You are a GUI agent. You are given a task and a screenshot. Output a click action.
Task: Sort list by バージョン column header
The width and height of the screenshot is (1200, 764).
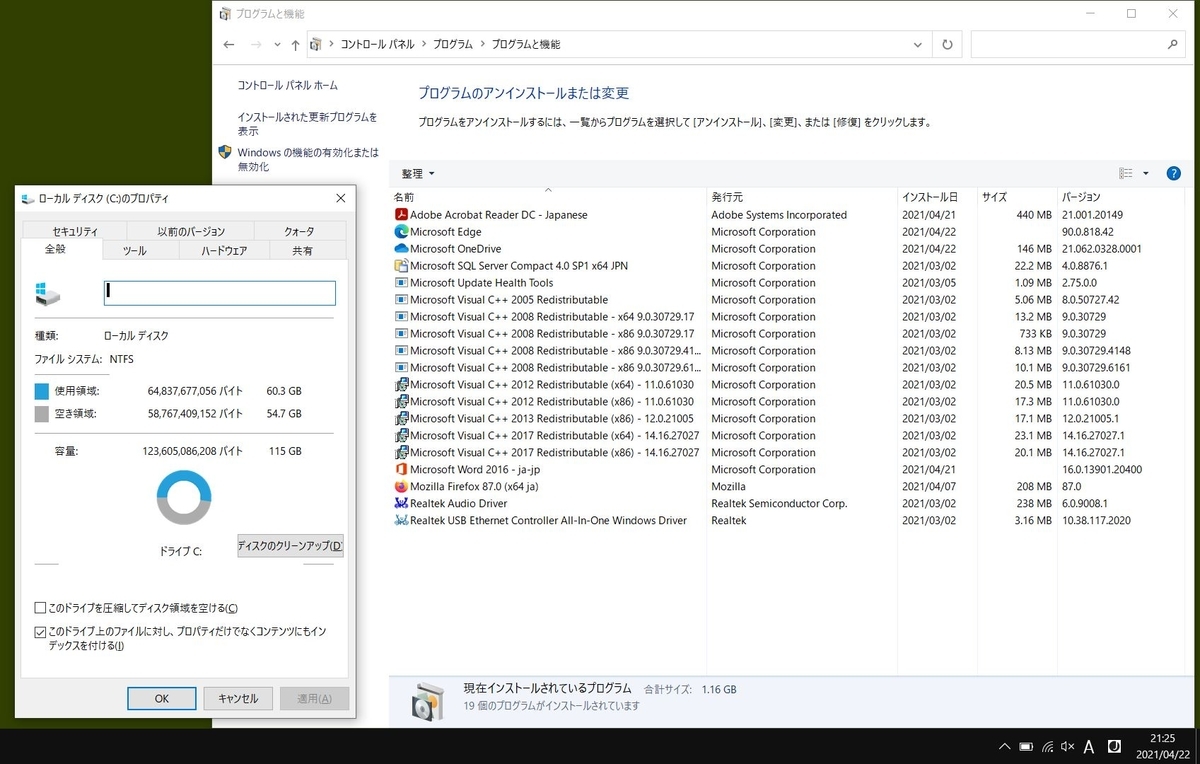tap(1120, 197)
